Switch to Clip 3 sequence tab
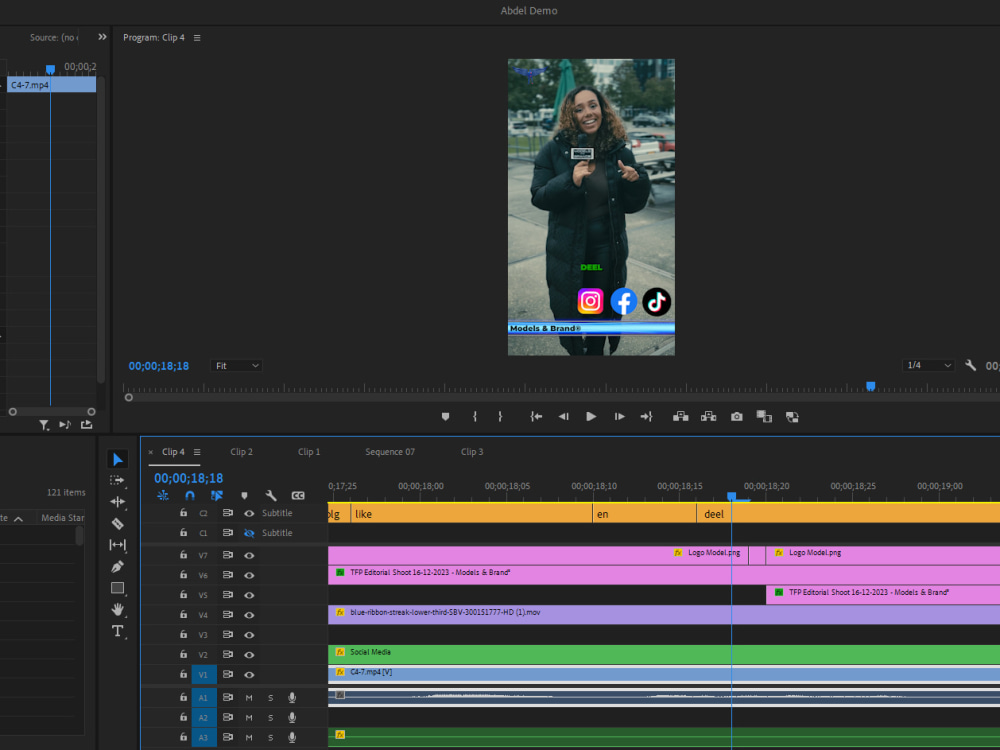 point(472,452)
